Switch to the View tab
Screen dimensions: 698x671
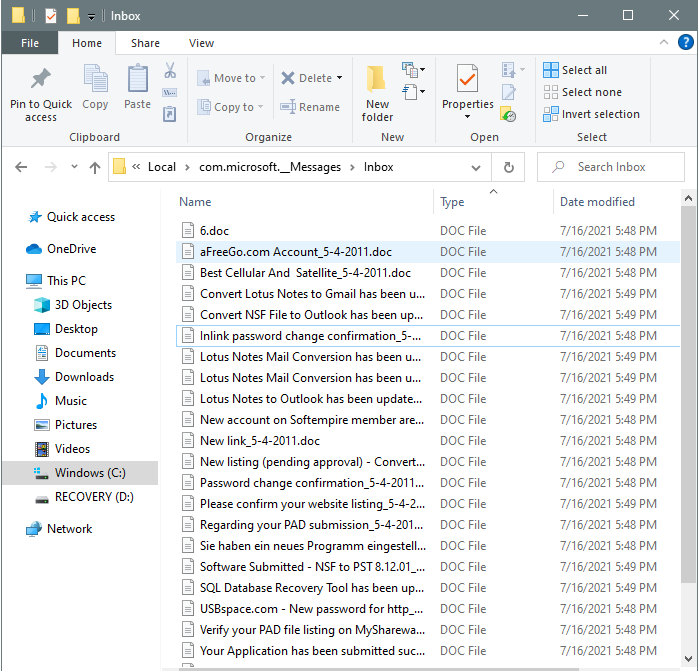(x=201, y=43)
